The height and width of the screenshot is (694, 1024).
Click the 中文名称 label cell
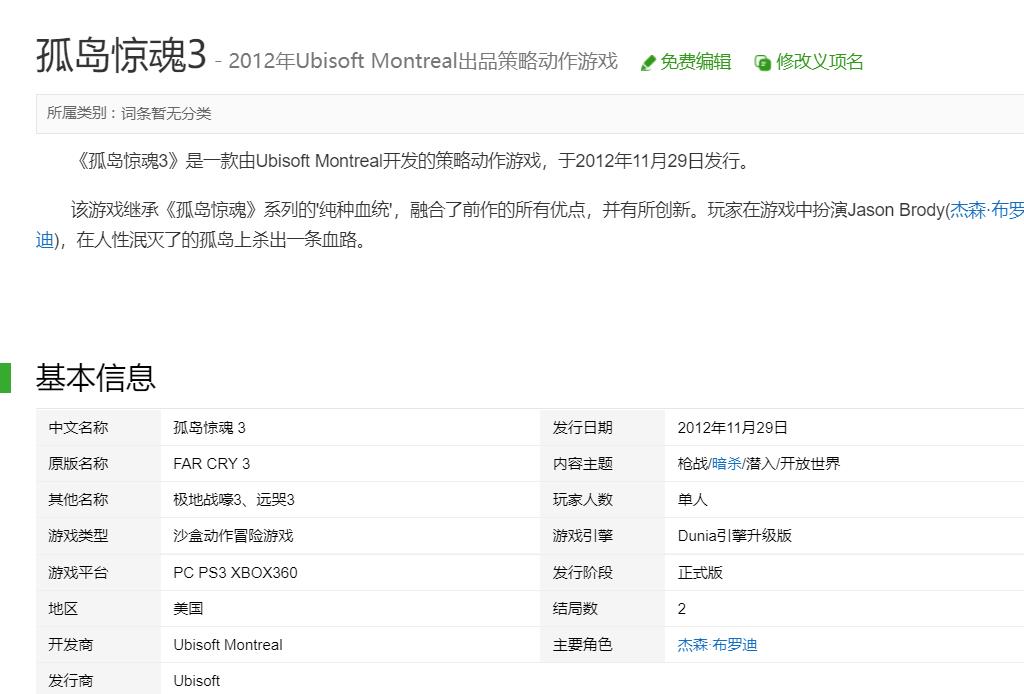coord(98,428)
